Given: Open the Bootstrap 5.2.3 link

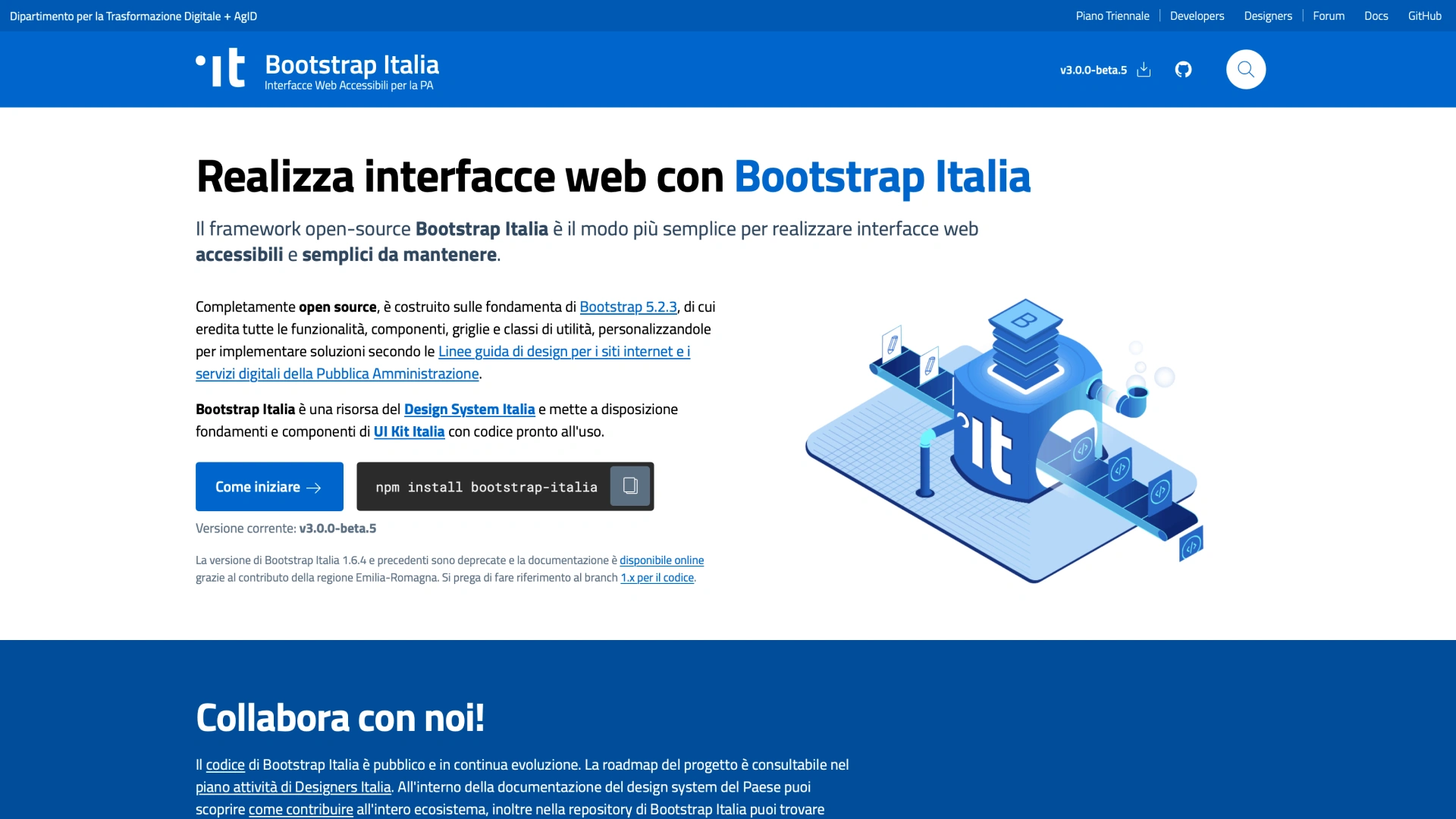Looking at the screenshot, I should point(628,307).
